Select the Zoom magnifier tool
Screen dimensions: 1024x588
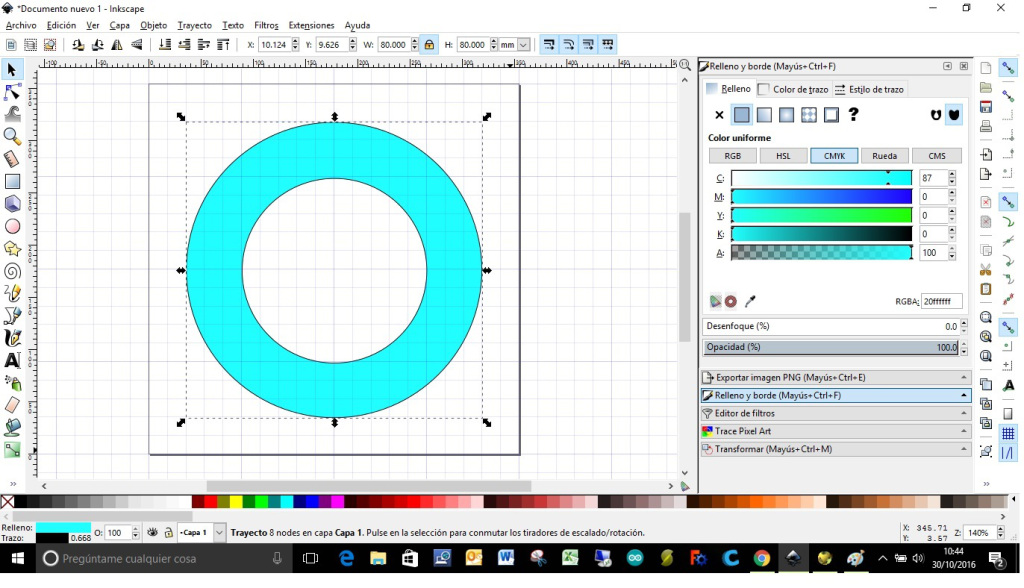(x=12, y=136)
